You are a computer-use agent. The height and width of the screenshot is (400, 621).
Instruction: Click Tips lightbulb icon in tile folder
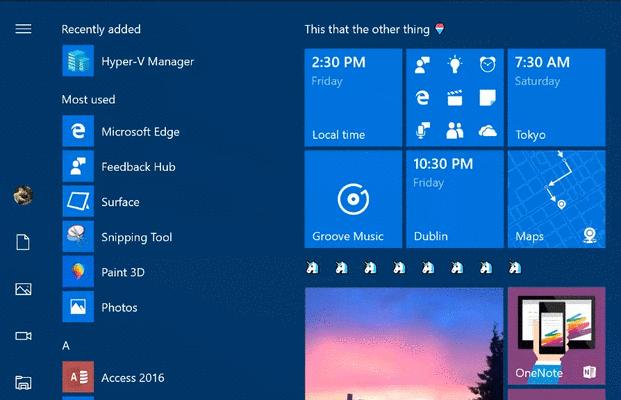pos(455,64)
